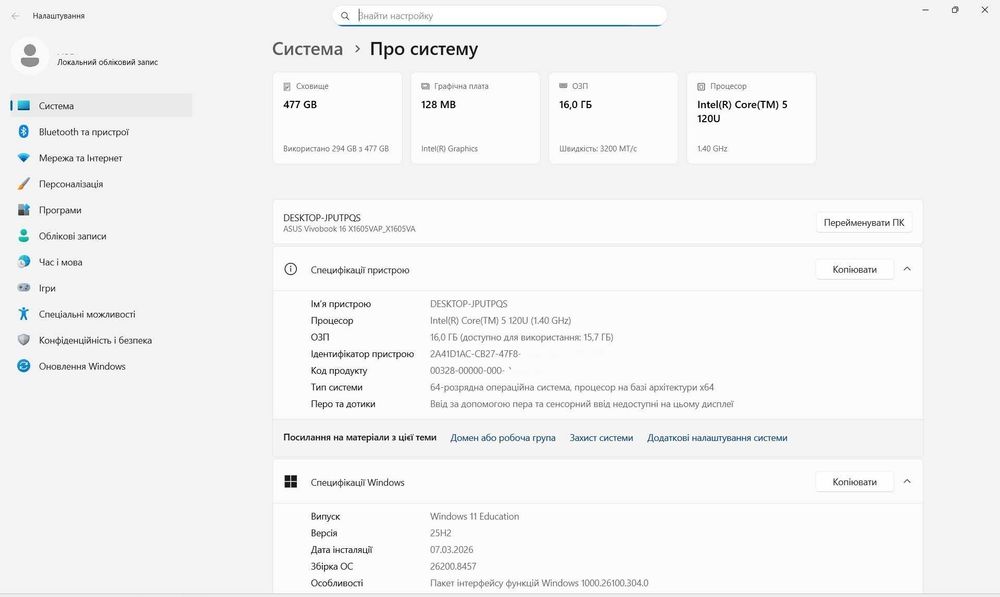Open the Захист системи link
The width and height of the screenshot is (1000, 597).
click(x=601, y=438)
